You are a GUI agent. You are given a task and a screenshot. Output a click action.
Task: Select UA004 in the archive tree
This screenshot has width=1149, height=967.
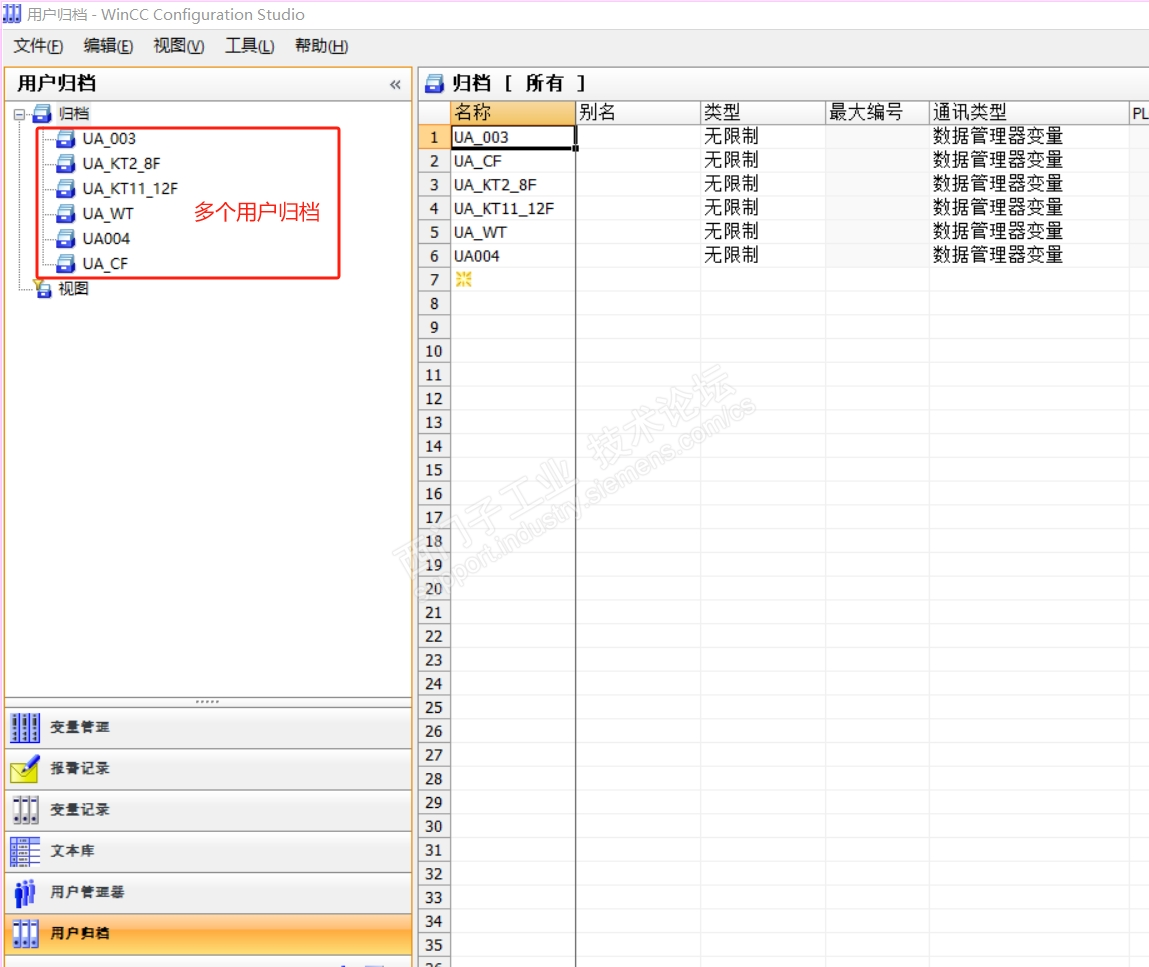coord(106,238)
